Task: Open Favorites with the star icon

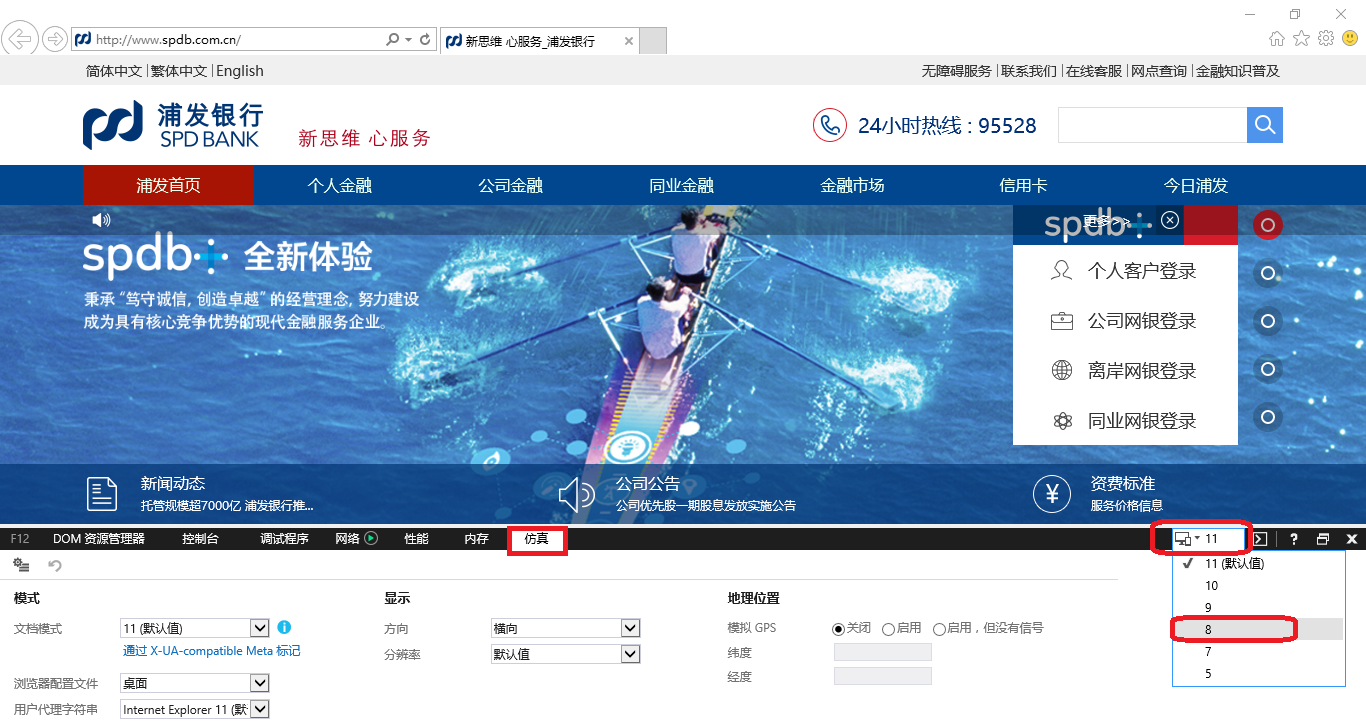Action: pos(1301,38)
